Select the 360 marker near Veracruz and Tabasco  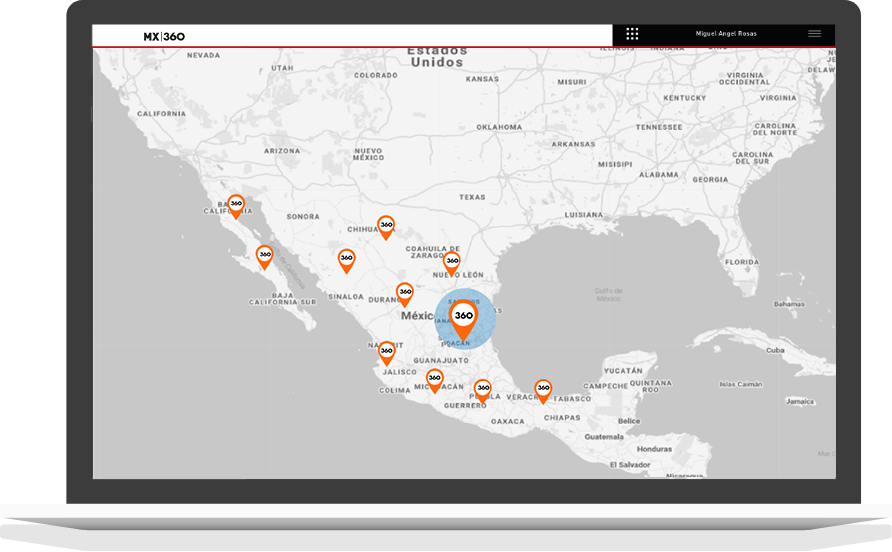(543, 388)
